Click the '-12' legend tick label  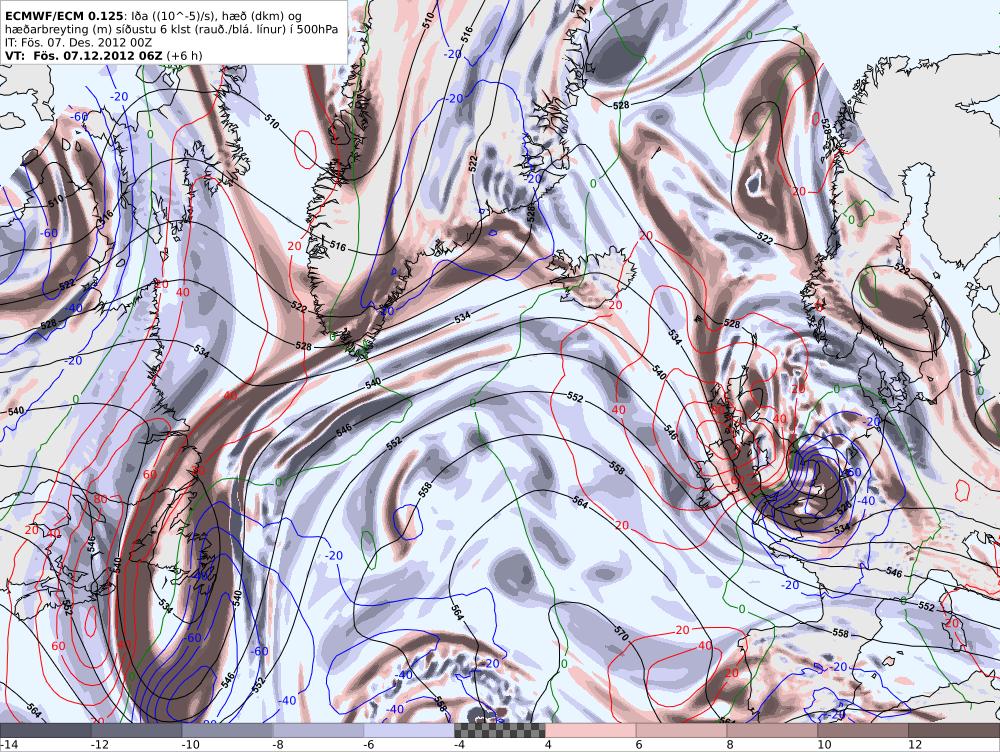tap(99, 745)
